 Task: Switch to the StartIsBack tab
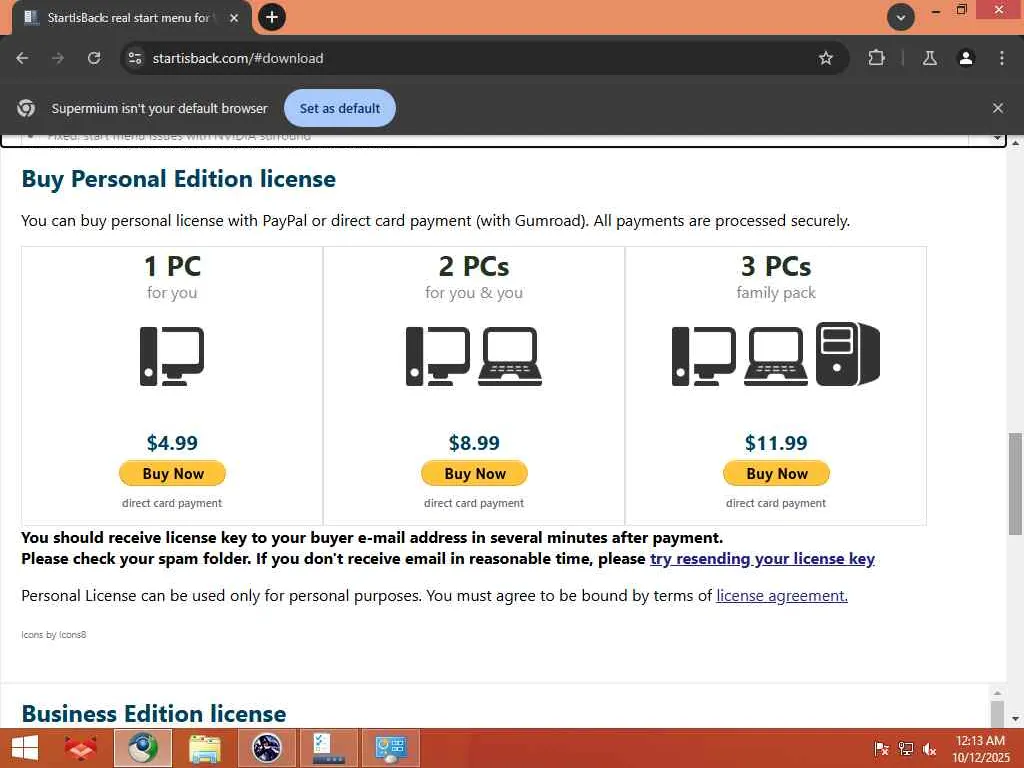[128, 18]
